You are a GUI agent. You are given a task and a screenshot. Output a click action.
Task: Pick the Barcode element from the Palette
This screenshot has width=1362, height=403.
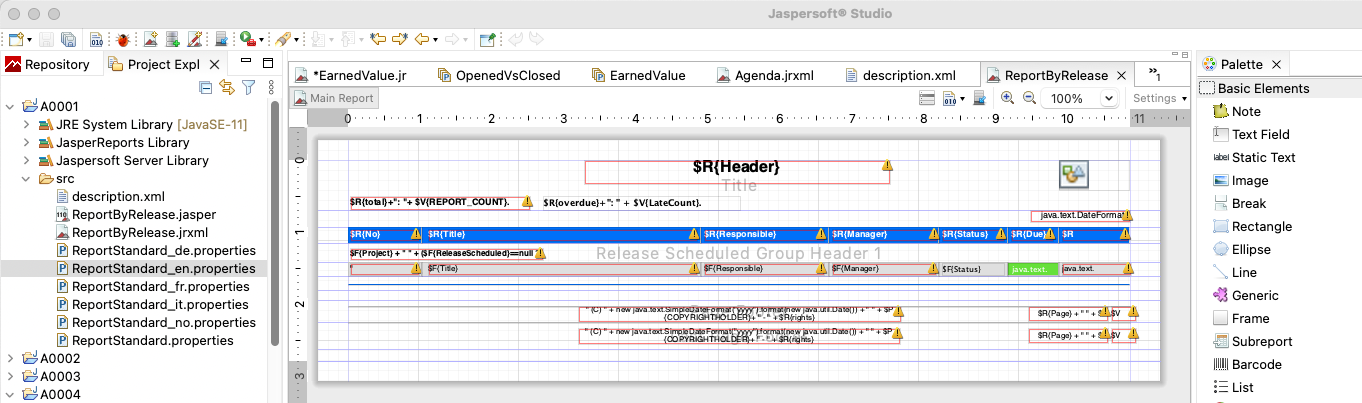(x=1256, y=365)
